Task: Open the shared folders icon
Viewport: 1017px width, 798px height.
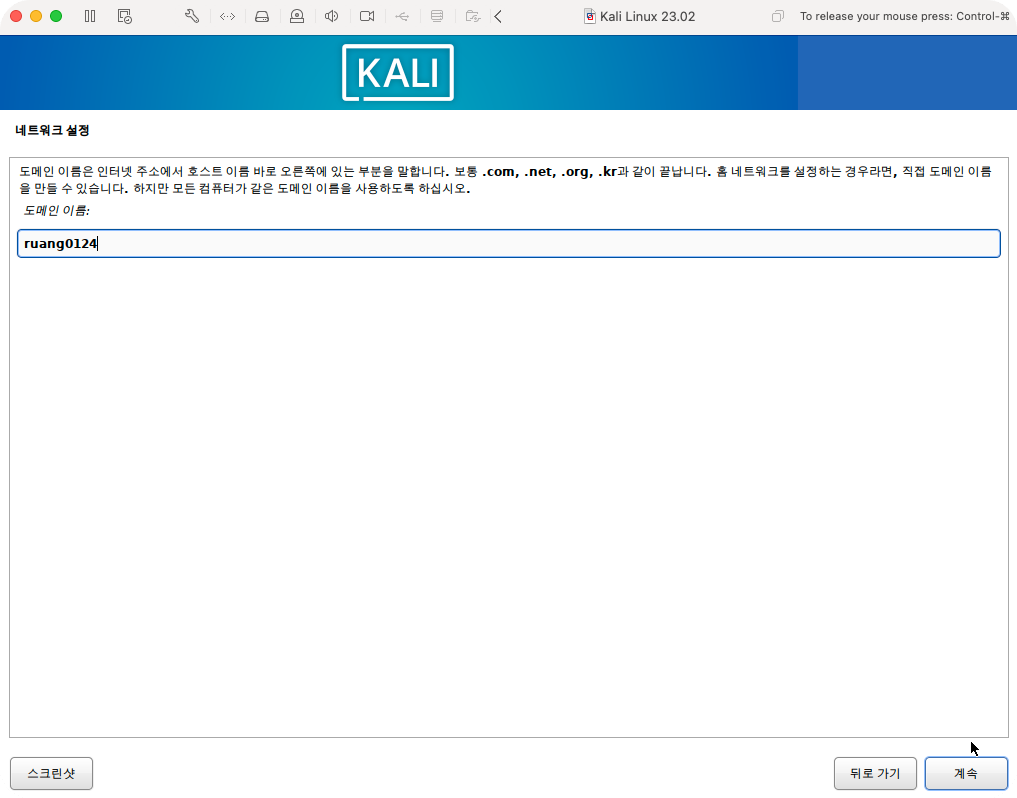Action: click(x=473, y=16)
